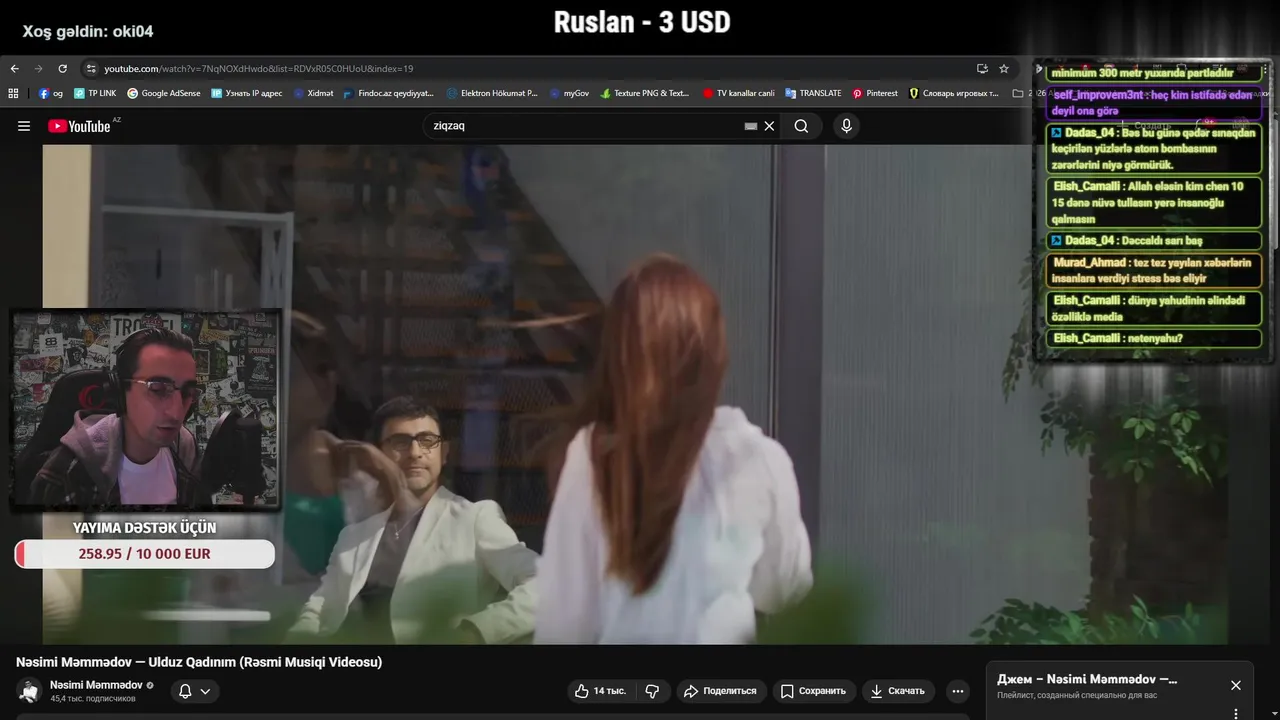
Task: Dislike the video
Action: click(653, 691)
